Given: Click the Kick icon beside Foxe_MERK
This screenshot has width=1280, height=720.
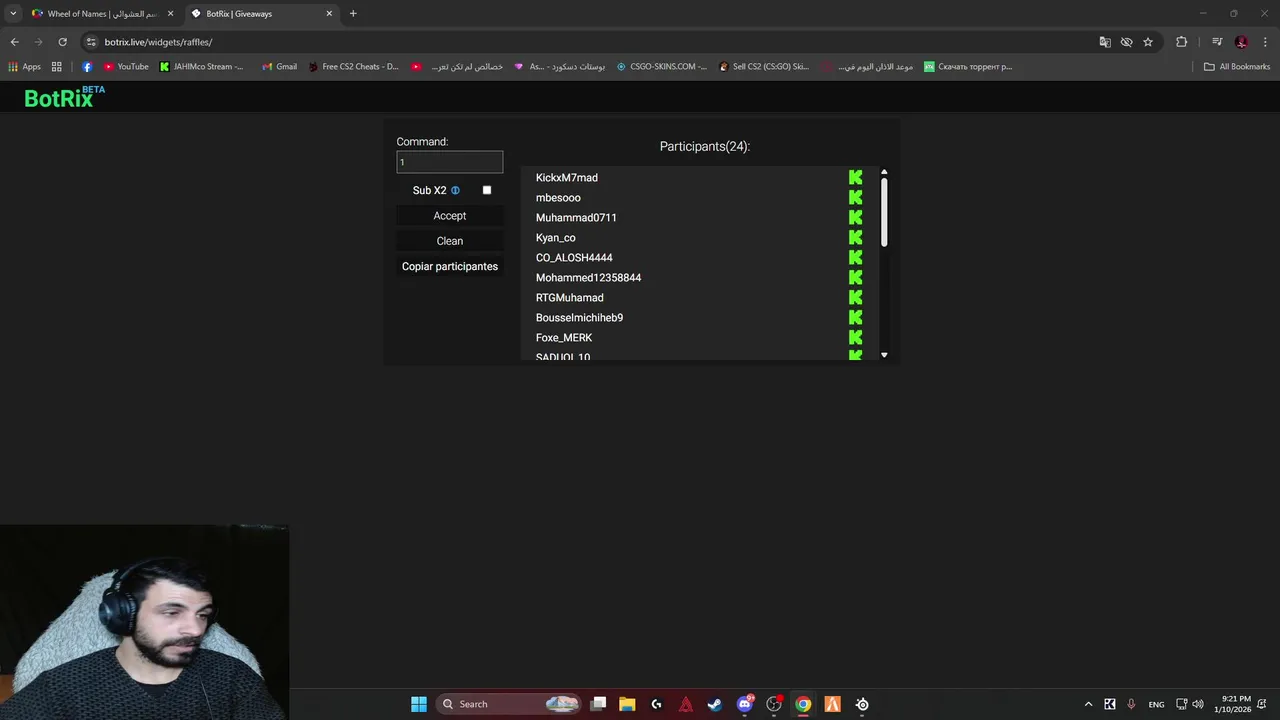Looking at the screenshot, I should click(x=855, y=337).
